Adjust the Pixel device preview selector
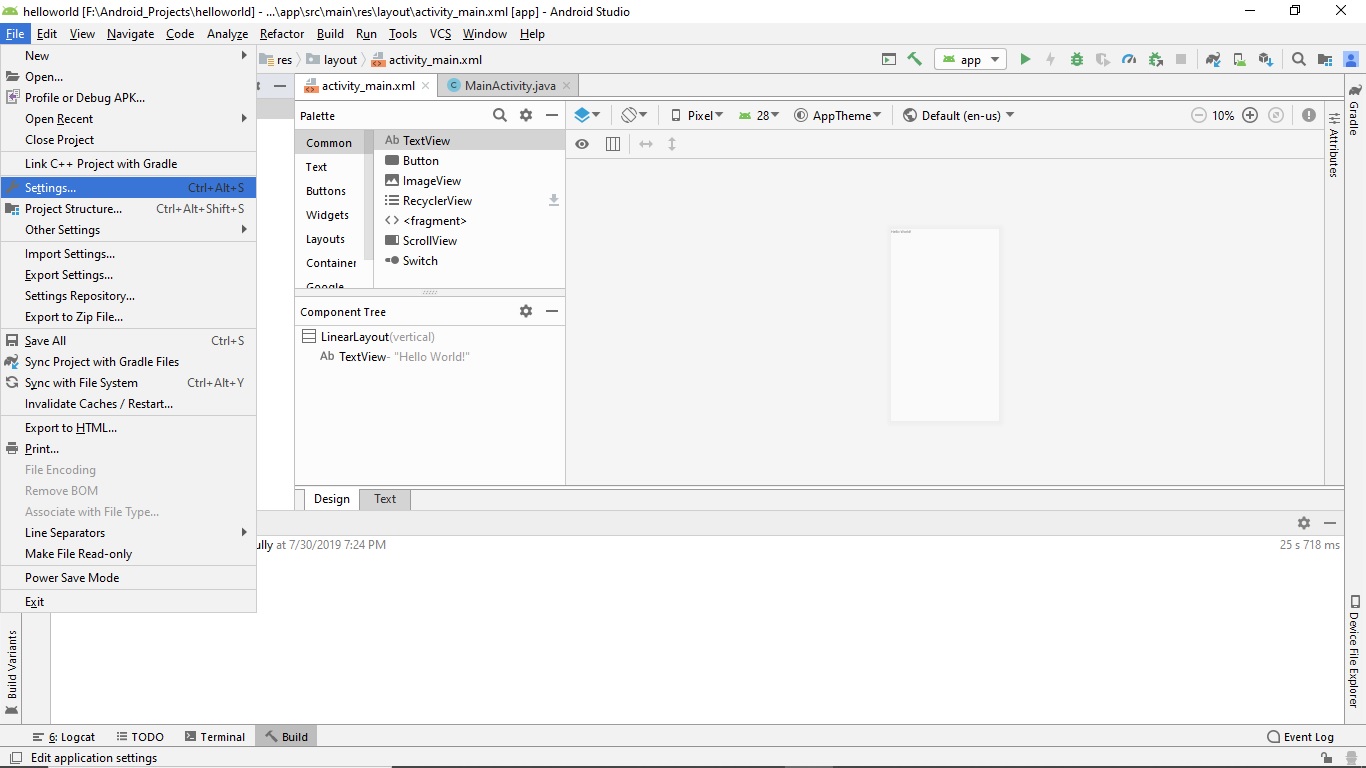Viewport: 1366px width, 768px height. pyautogui.click(x=697, y=115)
